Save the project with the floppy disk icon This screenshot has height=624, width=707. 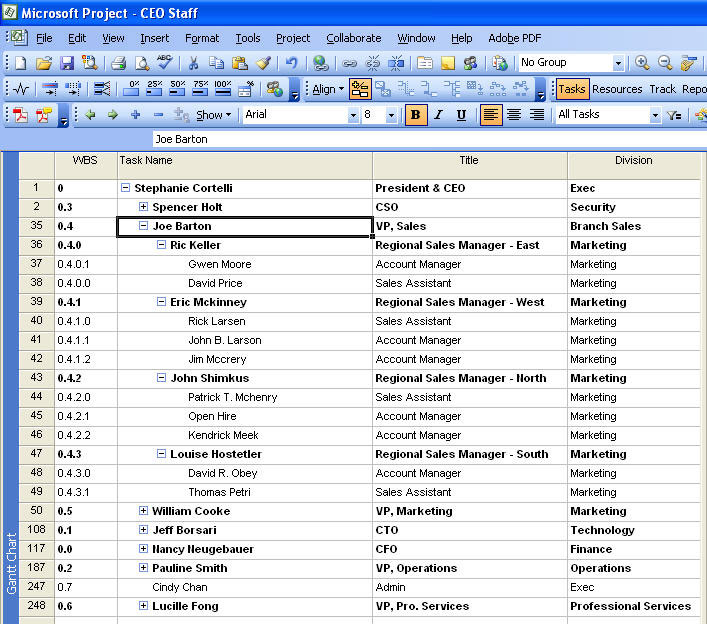pos(67,63)
